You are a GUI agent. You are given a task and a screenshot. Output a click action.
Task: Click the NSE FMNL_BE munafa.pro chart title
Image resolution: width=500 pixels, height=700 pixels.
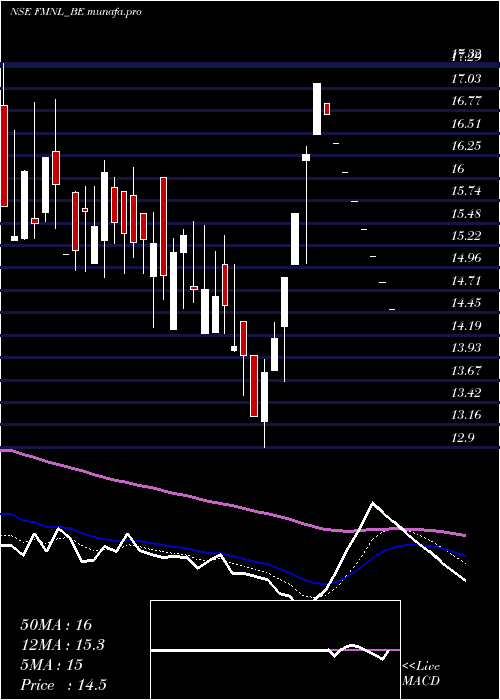76,12
